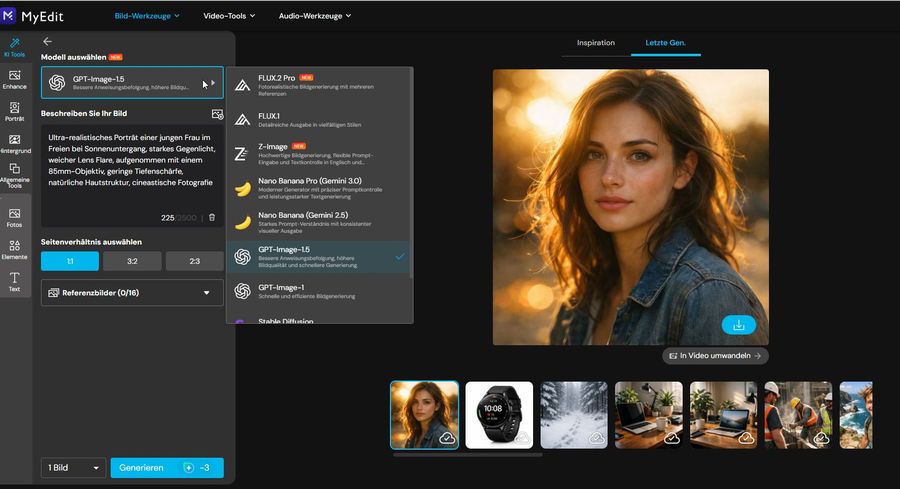Open the Allgemeine Tools sidebar item
Image resolution: width=900 pixels, height=489 pixels.
pyautogui.click(x=14, y=176)
